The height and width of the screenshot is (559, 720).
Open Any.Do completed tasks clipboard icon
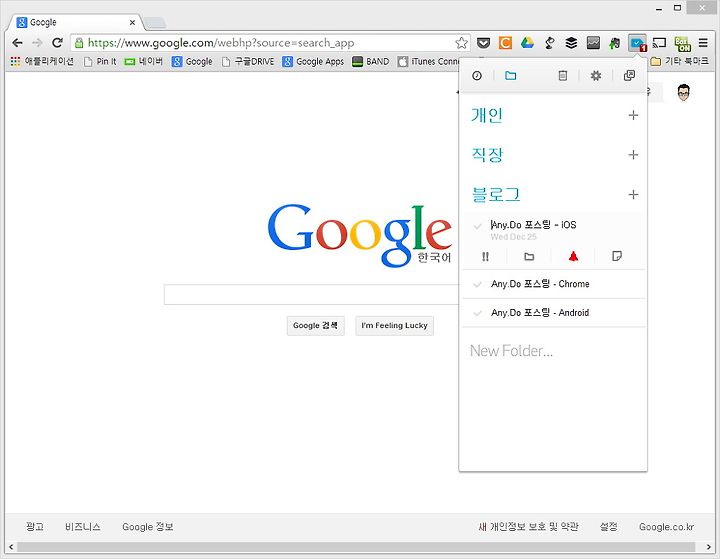(562, 76)
